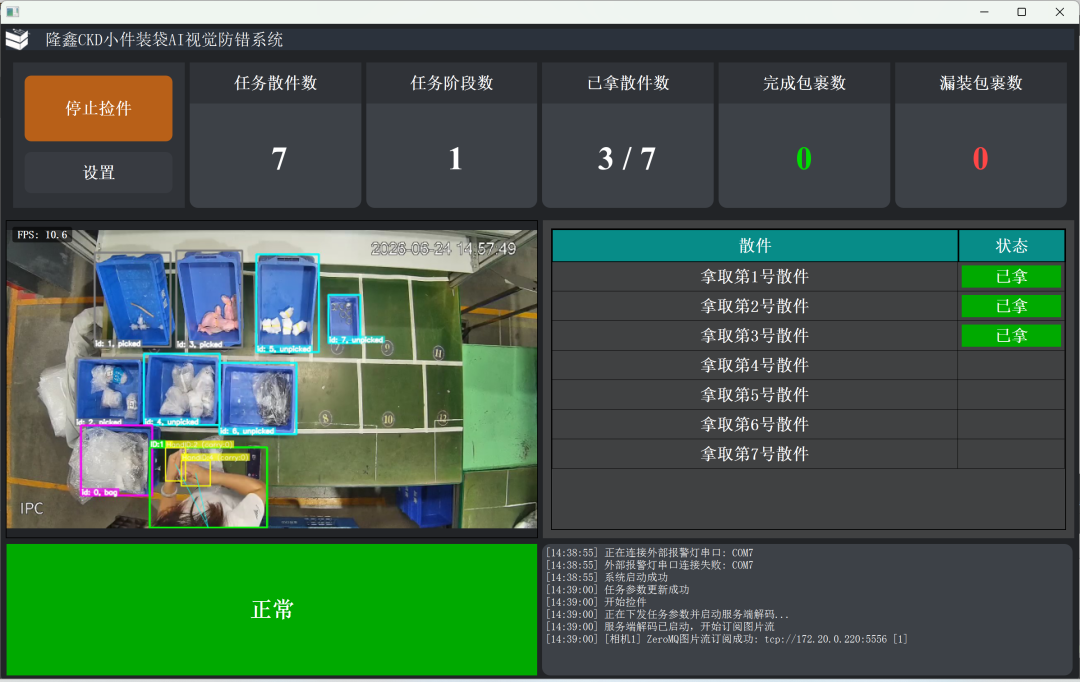Viewport: 1080px width, 682px height.
Task: Click the 任务散件数 card title
Action: (x=276, y=83)
